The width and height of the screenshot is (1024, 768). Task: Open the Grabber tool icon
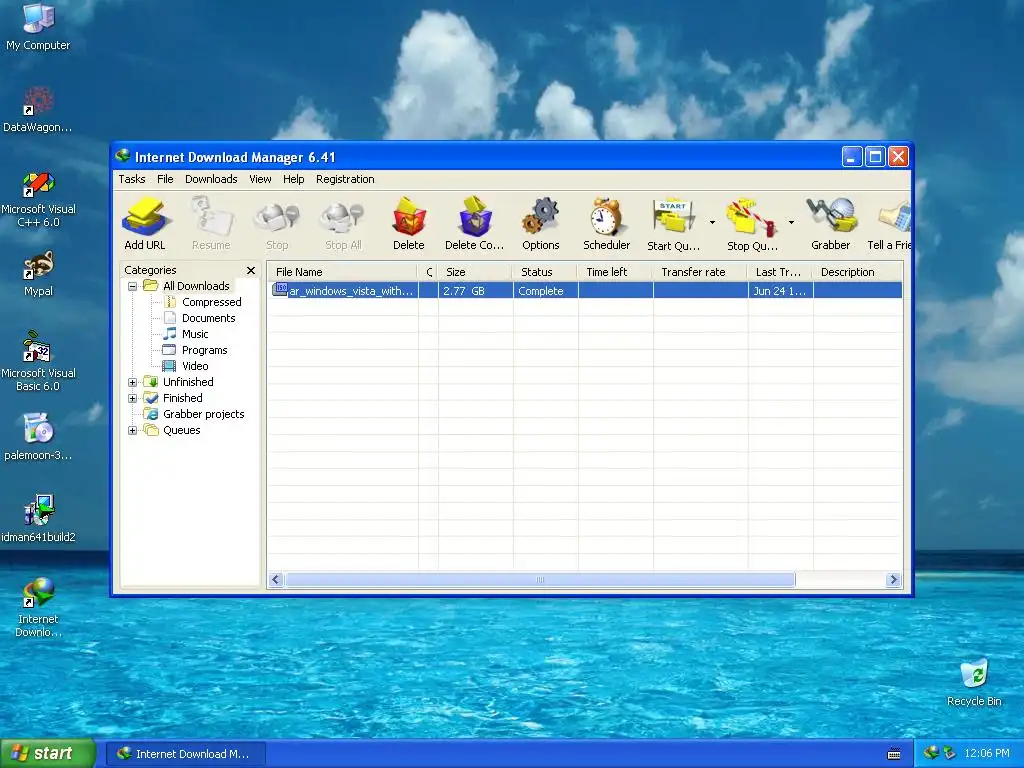pyautogui.click(x=831, y=217)
